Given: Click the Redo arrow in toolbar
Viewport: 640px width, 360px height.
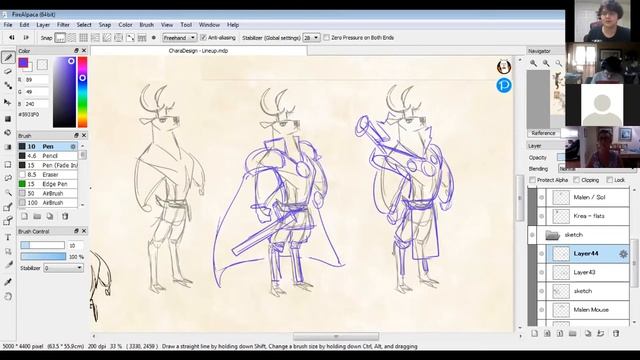Looking at the screenshot, I should coord(26,38).
